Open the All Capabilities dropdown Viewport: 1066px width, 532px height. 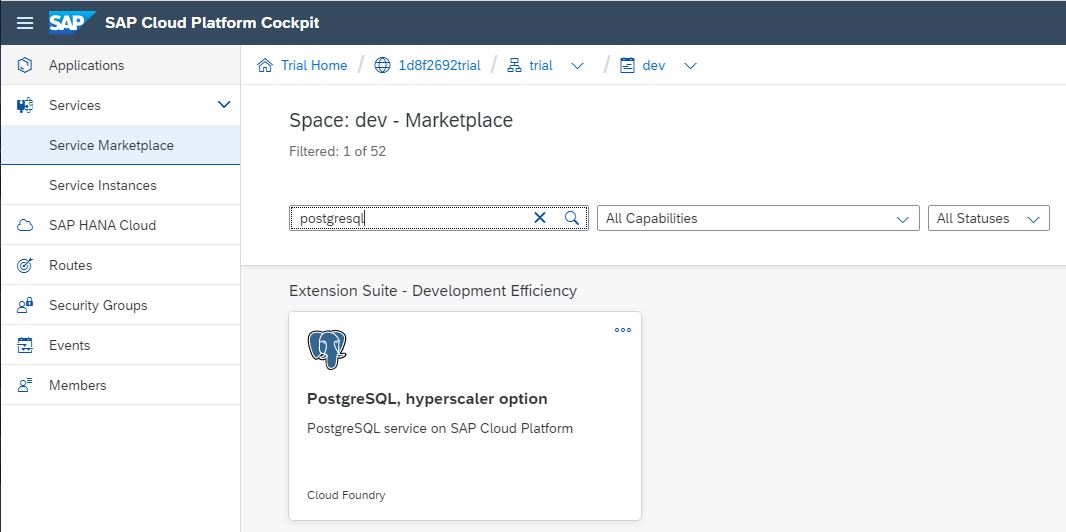pos(757,218)
